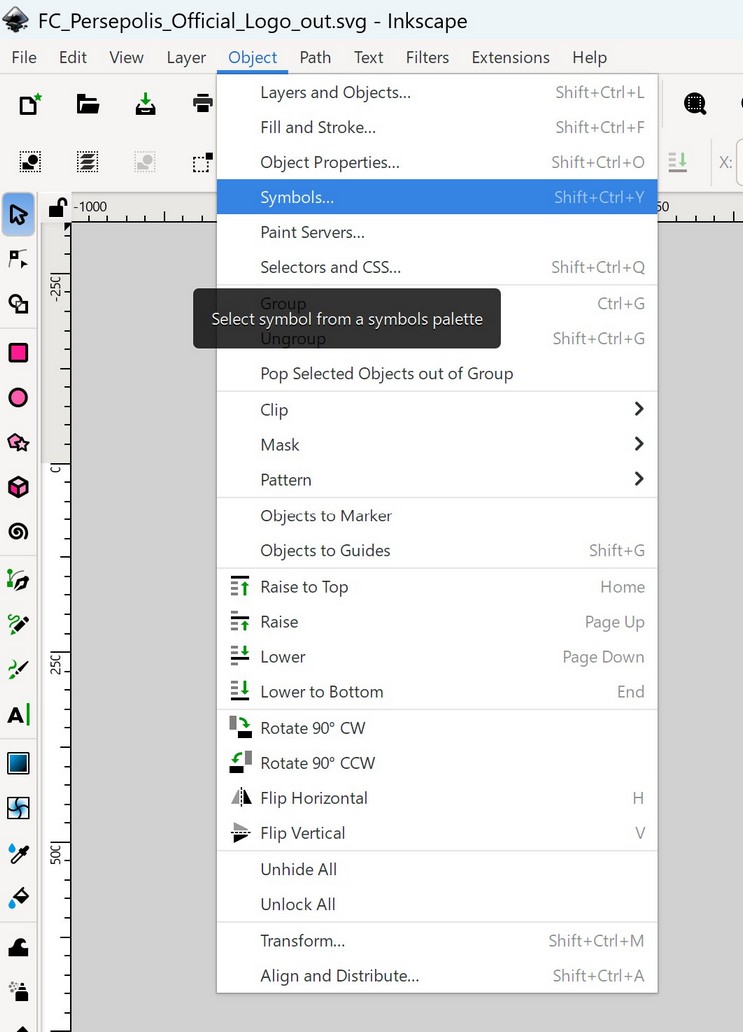
Task: Click the Save document icon
Action: [x=146, y=103]
